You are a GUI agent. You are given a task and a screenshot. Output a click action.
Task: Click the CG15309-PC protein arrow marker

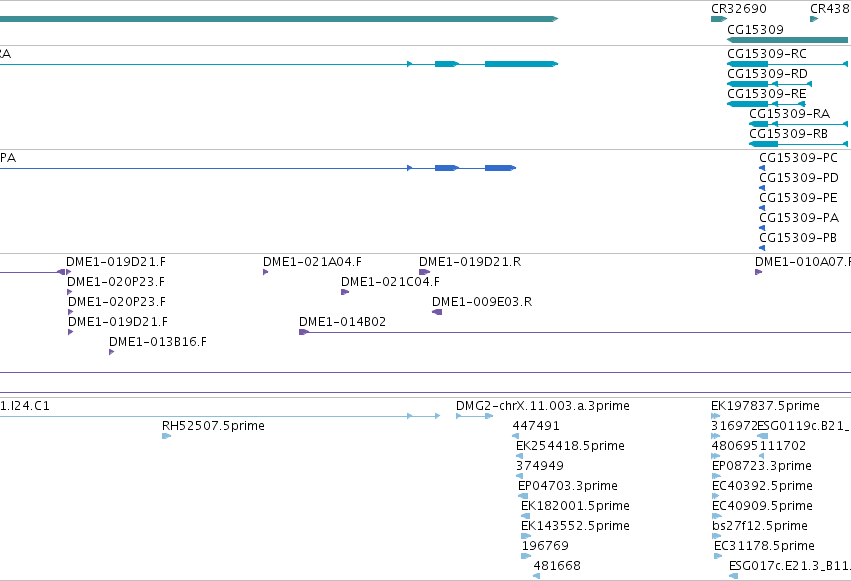[762, 168]
